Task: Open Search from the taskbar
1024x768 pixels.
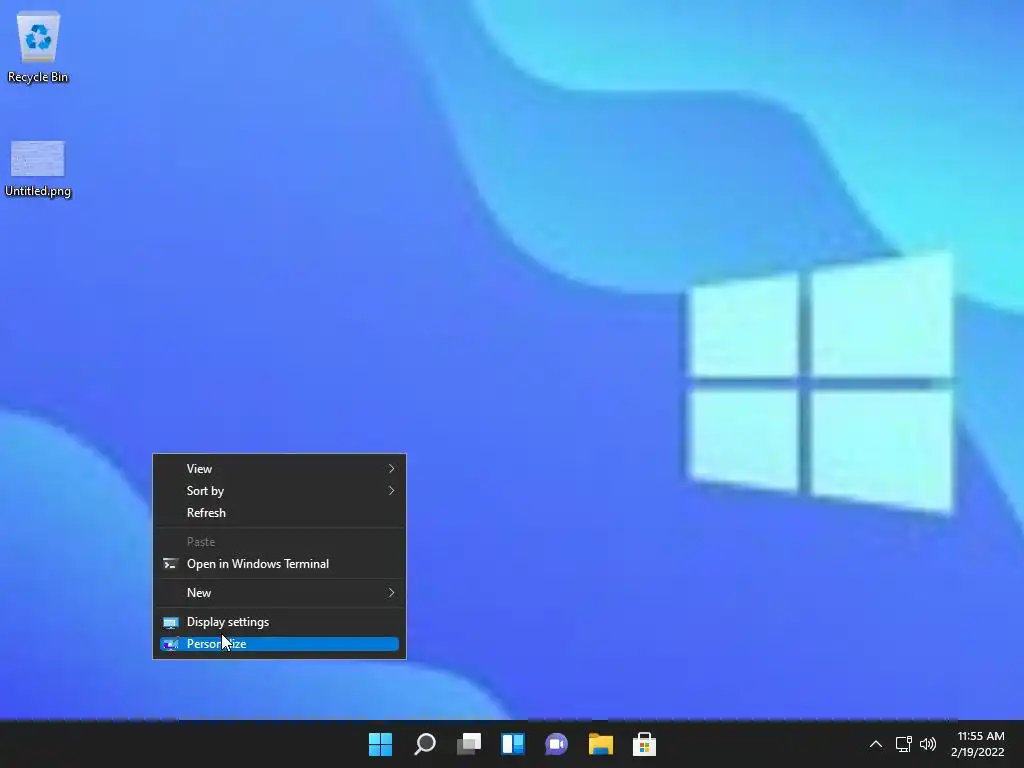Action: 424,744
